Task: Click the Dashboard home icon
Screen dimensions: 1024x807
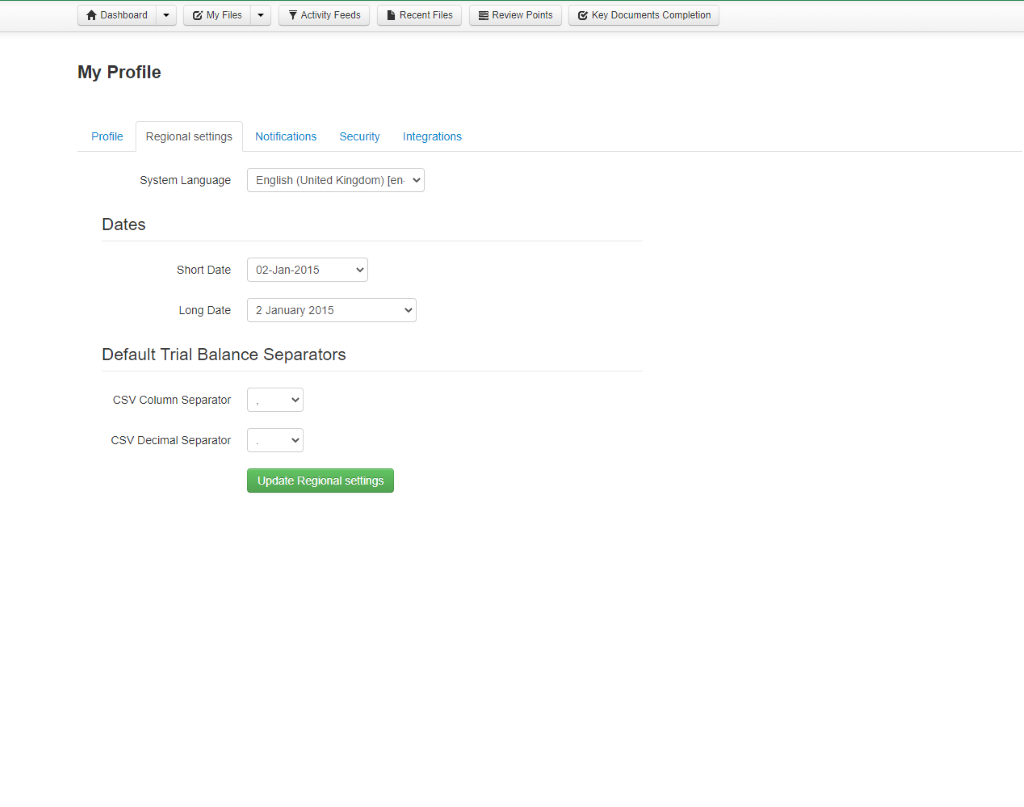Action: click(91, 15)
